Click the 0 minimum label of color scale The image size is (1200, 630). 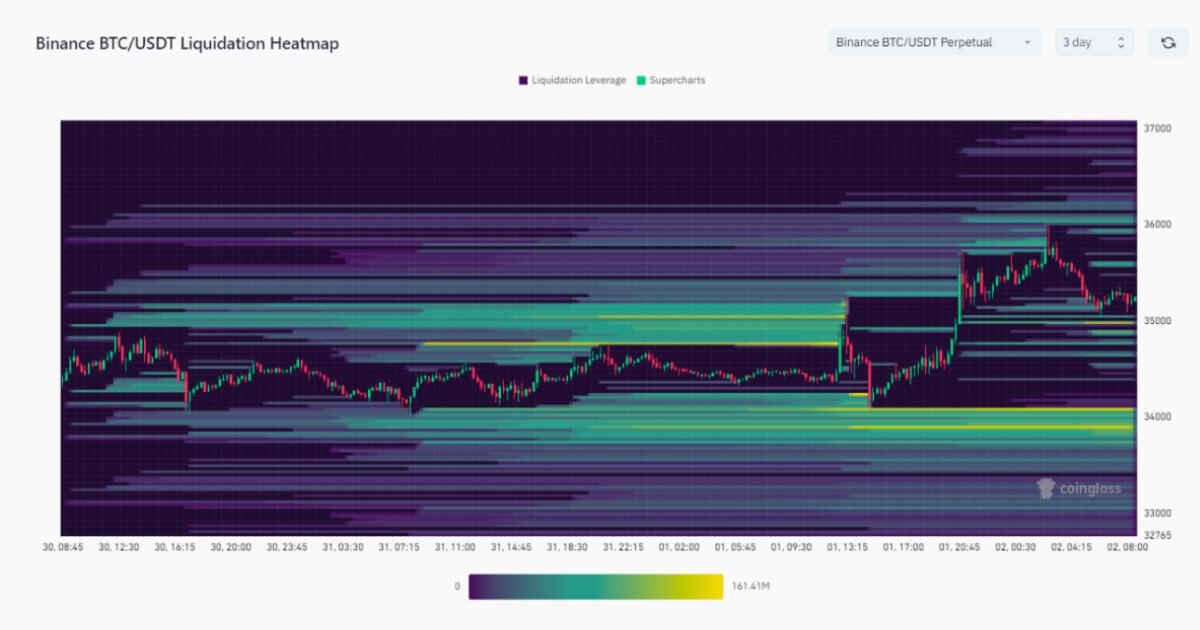(x=457, y=586)
